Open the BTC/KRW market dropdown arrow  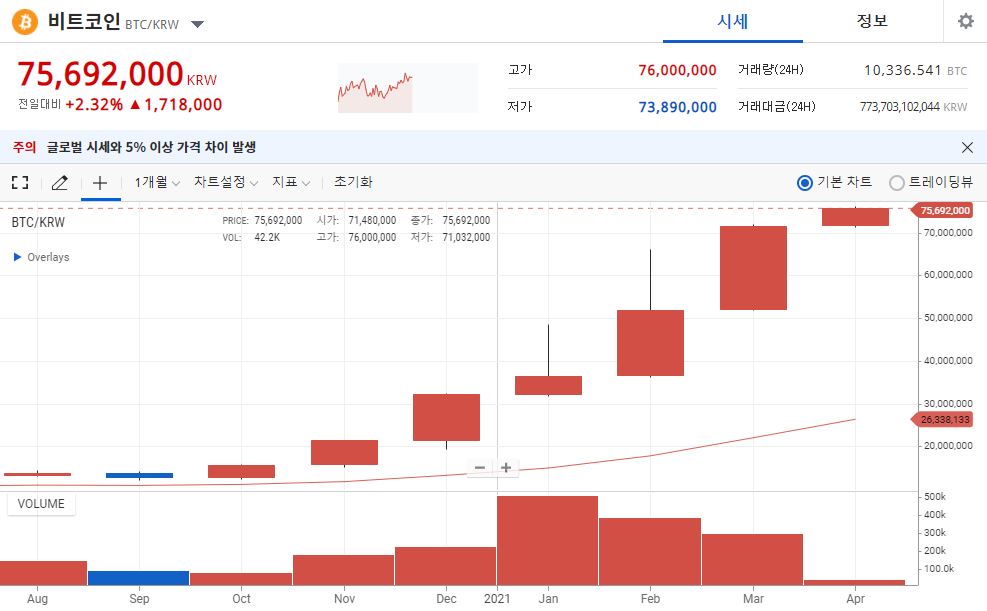tap(198, 25)
